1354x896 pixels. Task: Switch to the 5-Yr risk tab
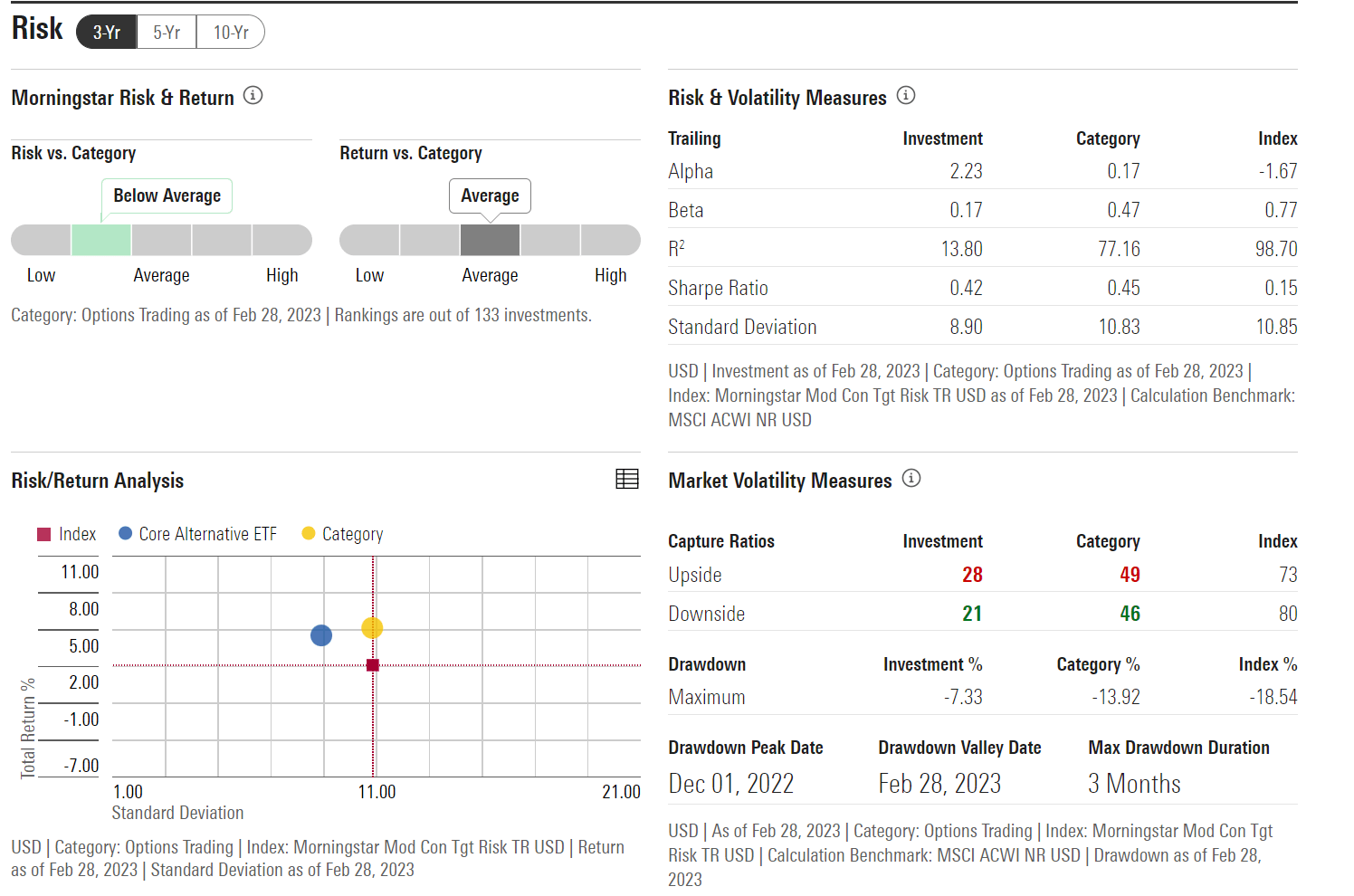click(x=166, y=32)
